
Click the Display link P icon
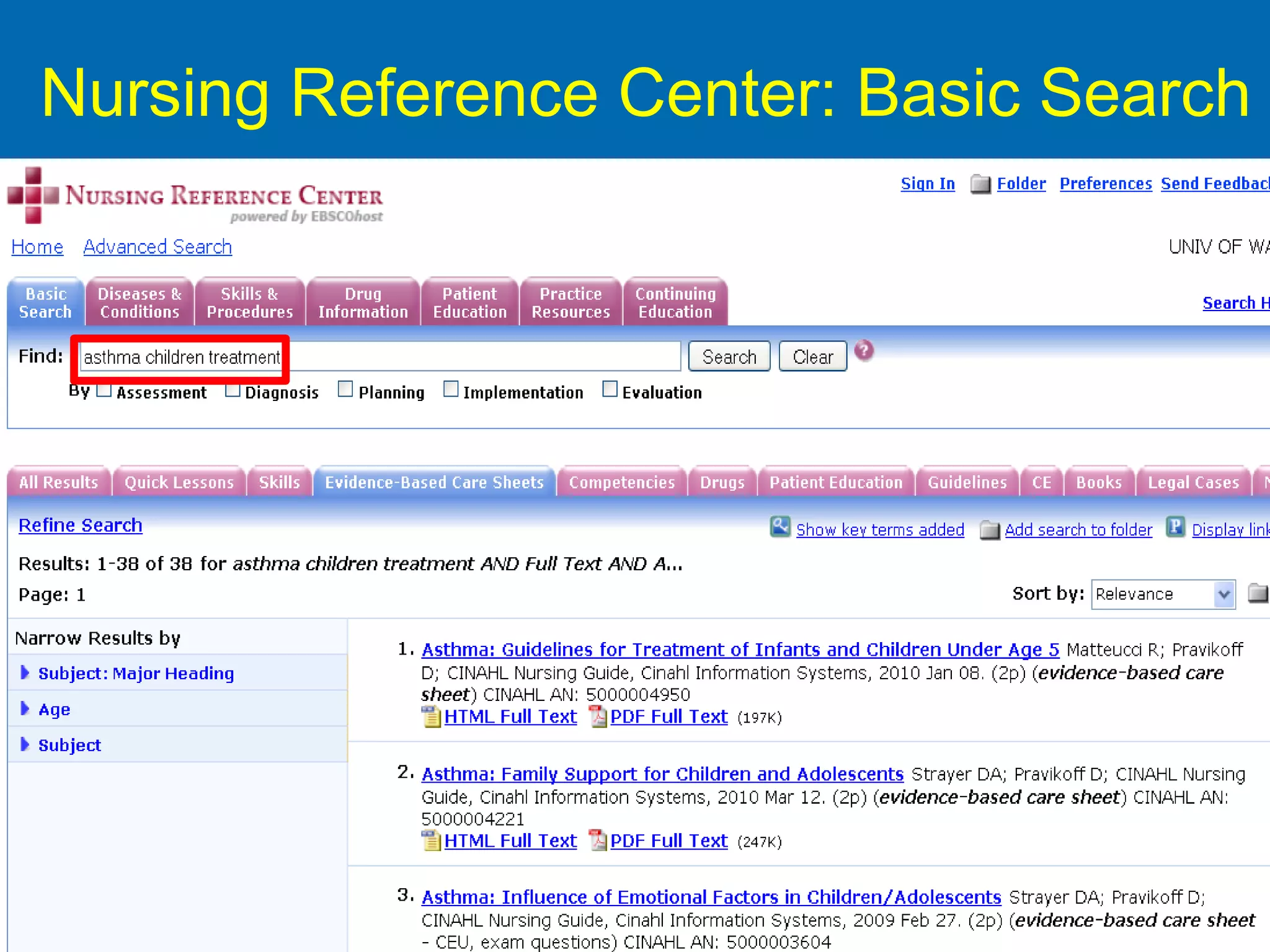point(1175,527)
